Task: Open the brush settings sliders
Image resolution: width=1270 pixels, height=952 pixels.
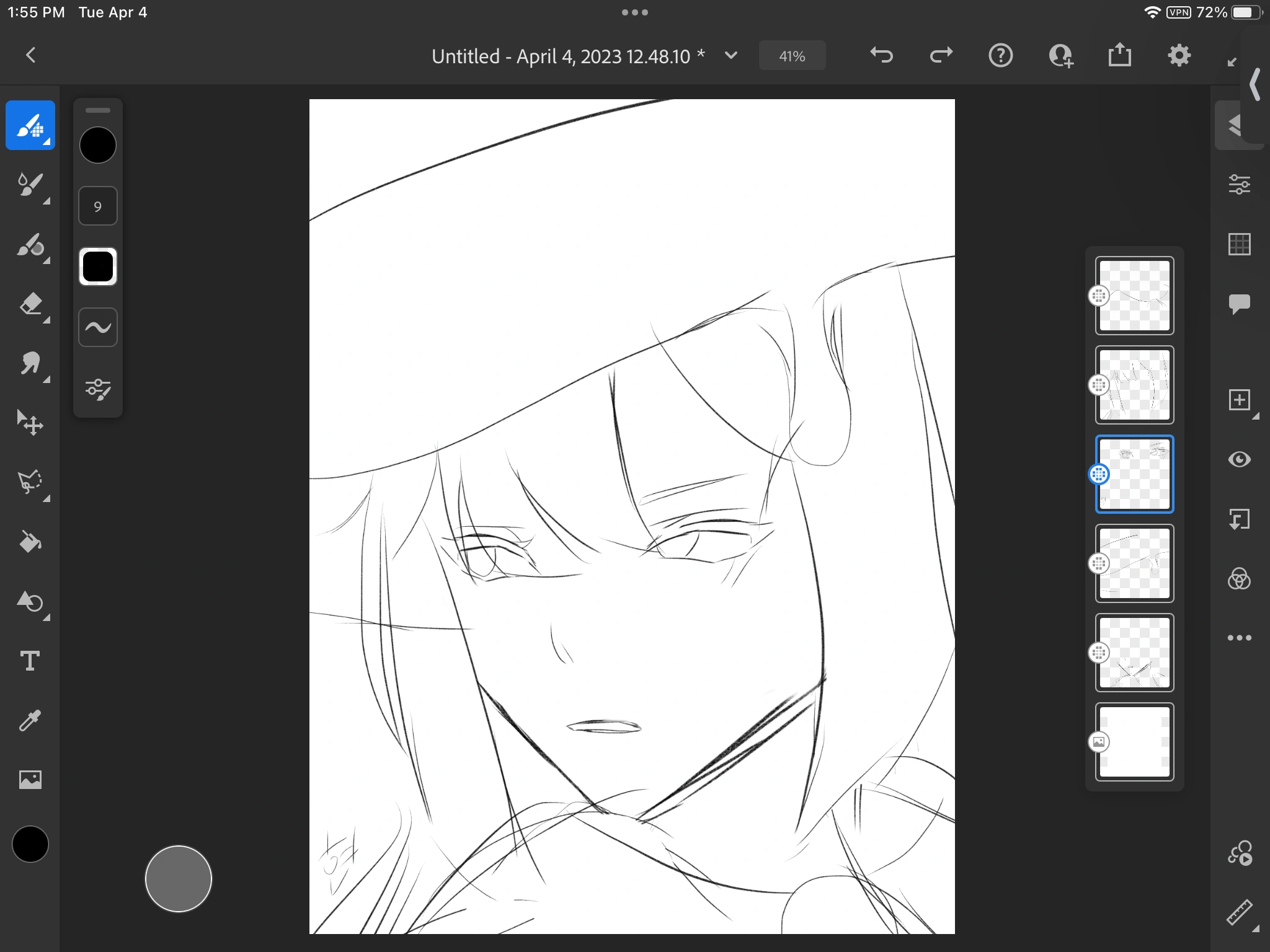Action: click(x=98, y=389)
